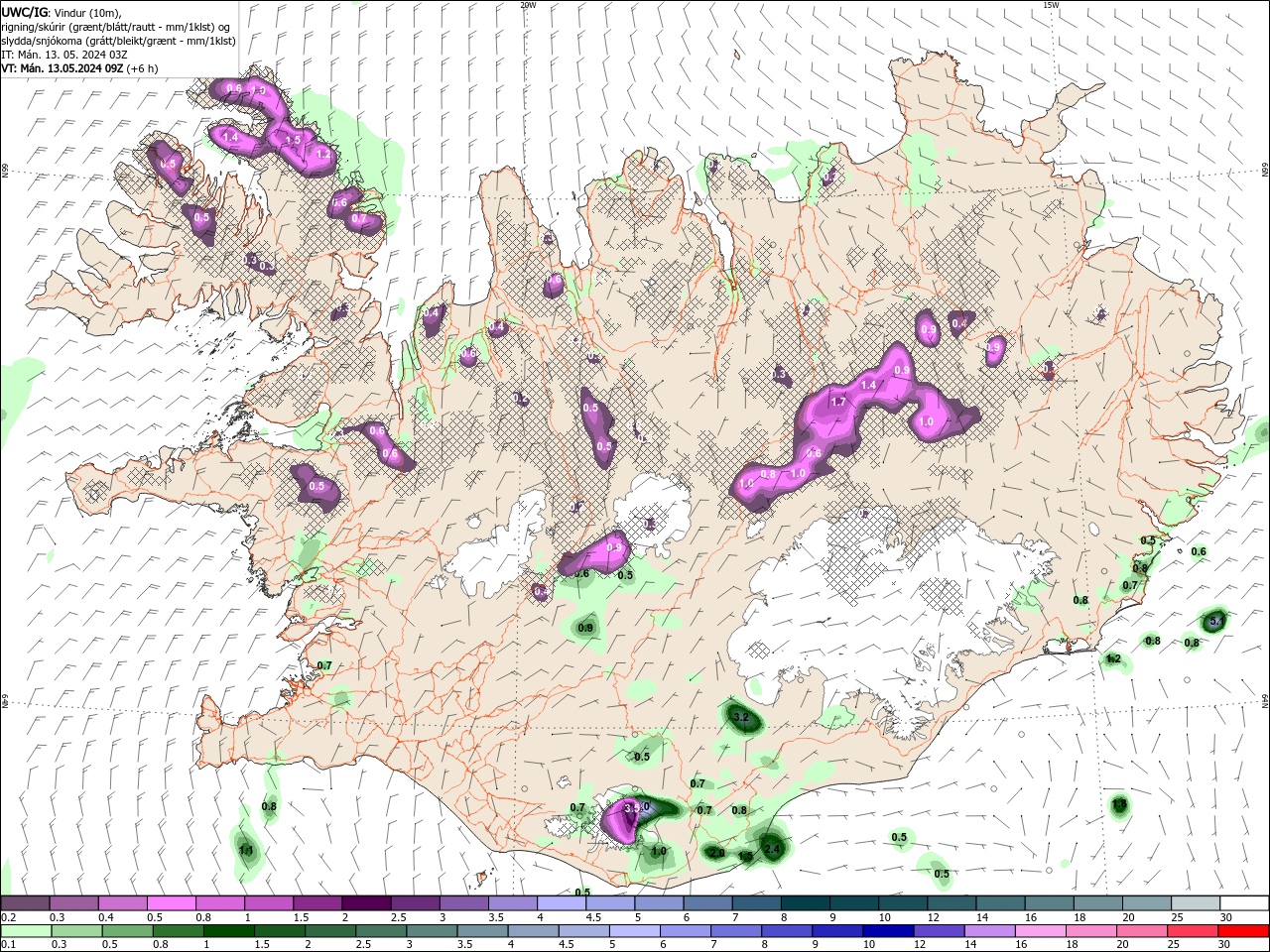Click the legend line starting with slydda/snjókoma
Image resolution: width=1270 pixels, height=952 pixels.
(118, 40)
